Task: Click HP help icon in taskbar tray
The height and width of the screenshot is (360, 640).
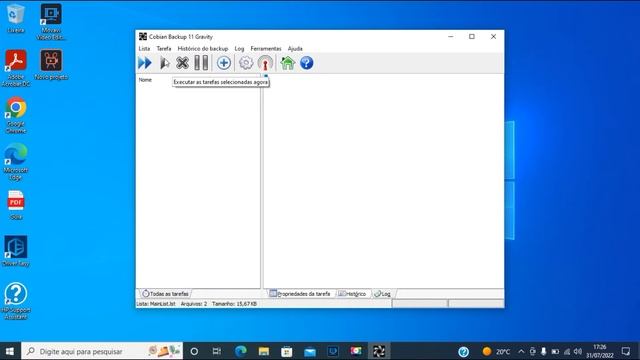Action: (x=463, y=351)
